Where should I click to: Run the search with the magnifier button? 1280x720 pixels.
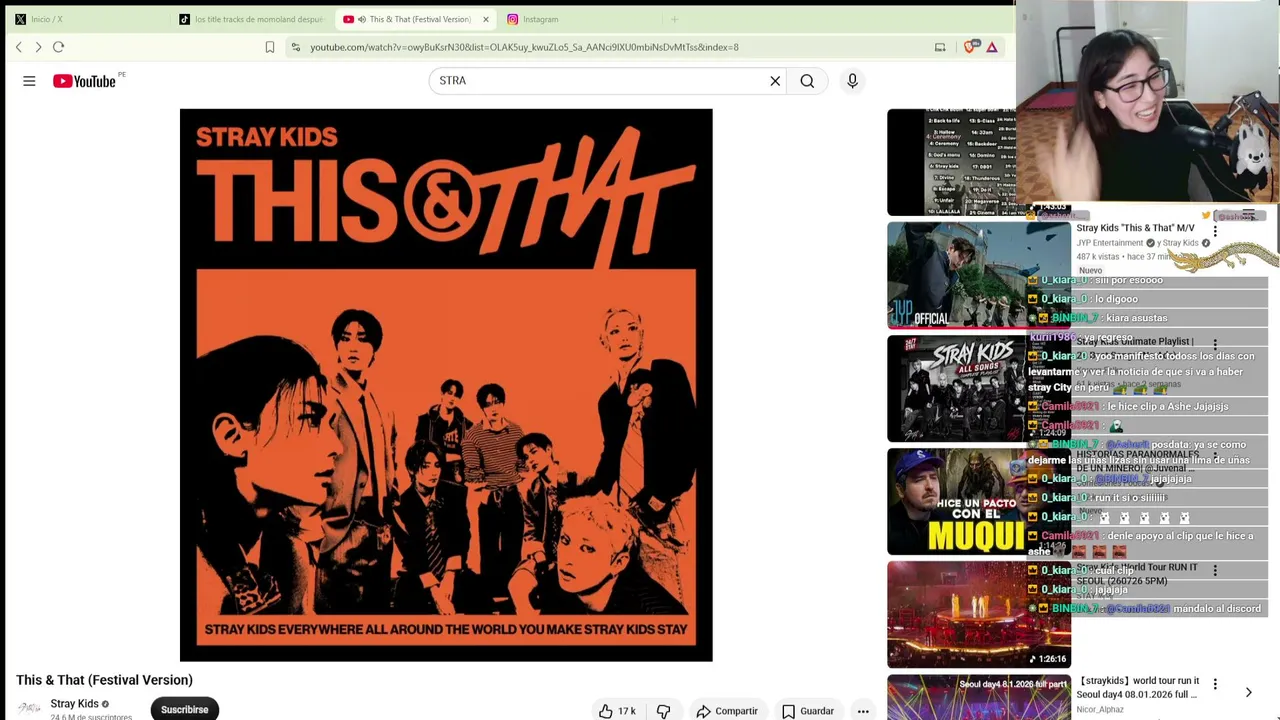click(x=807, y=81)
